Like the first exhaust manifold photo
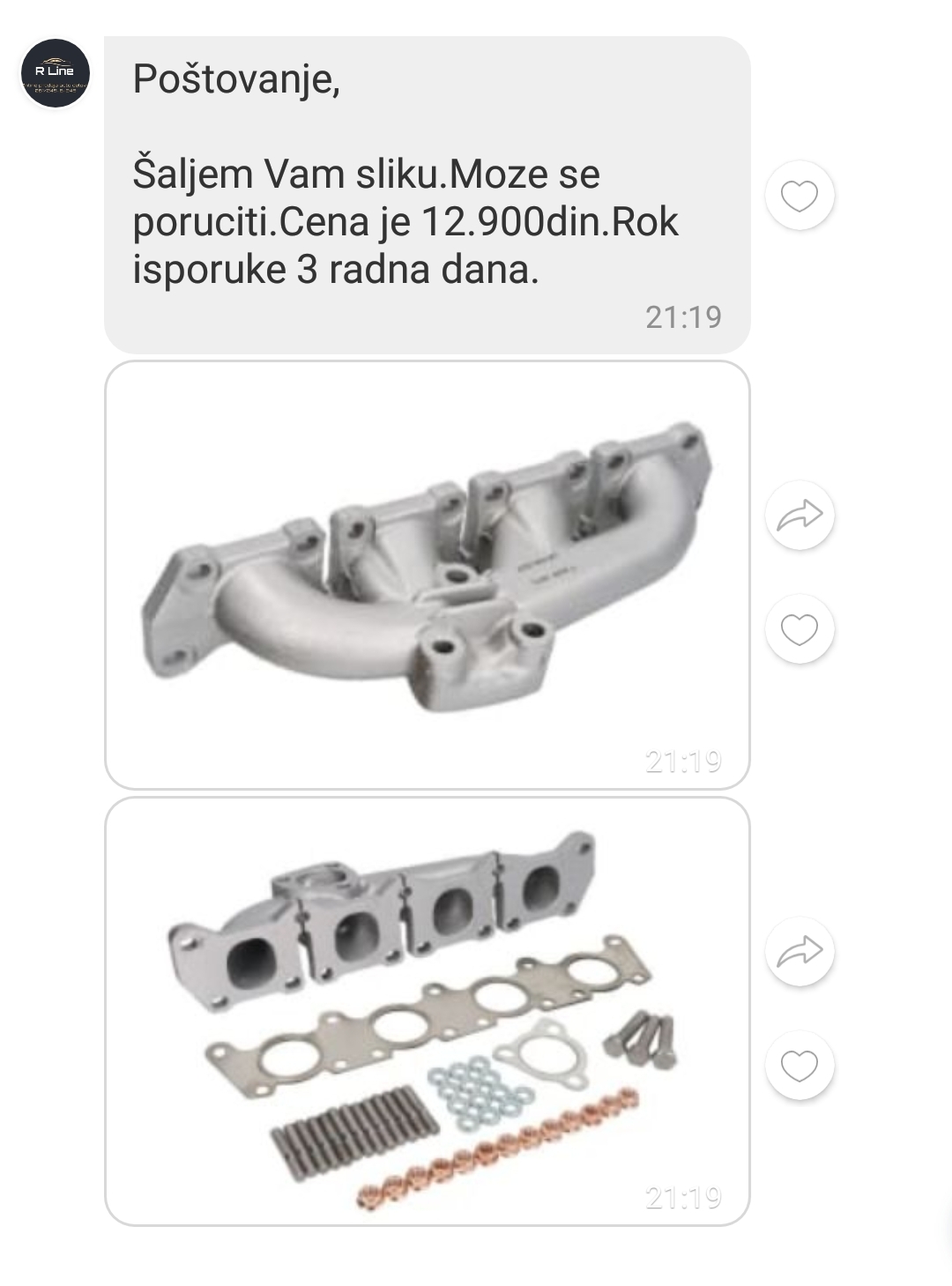The image size is (952, 1286). point(800,629)
